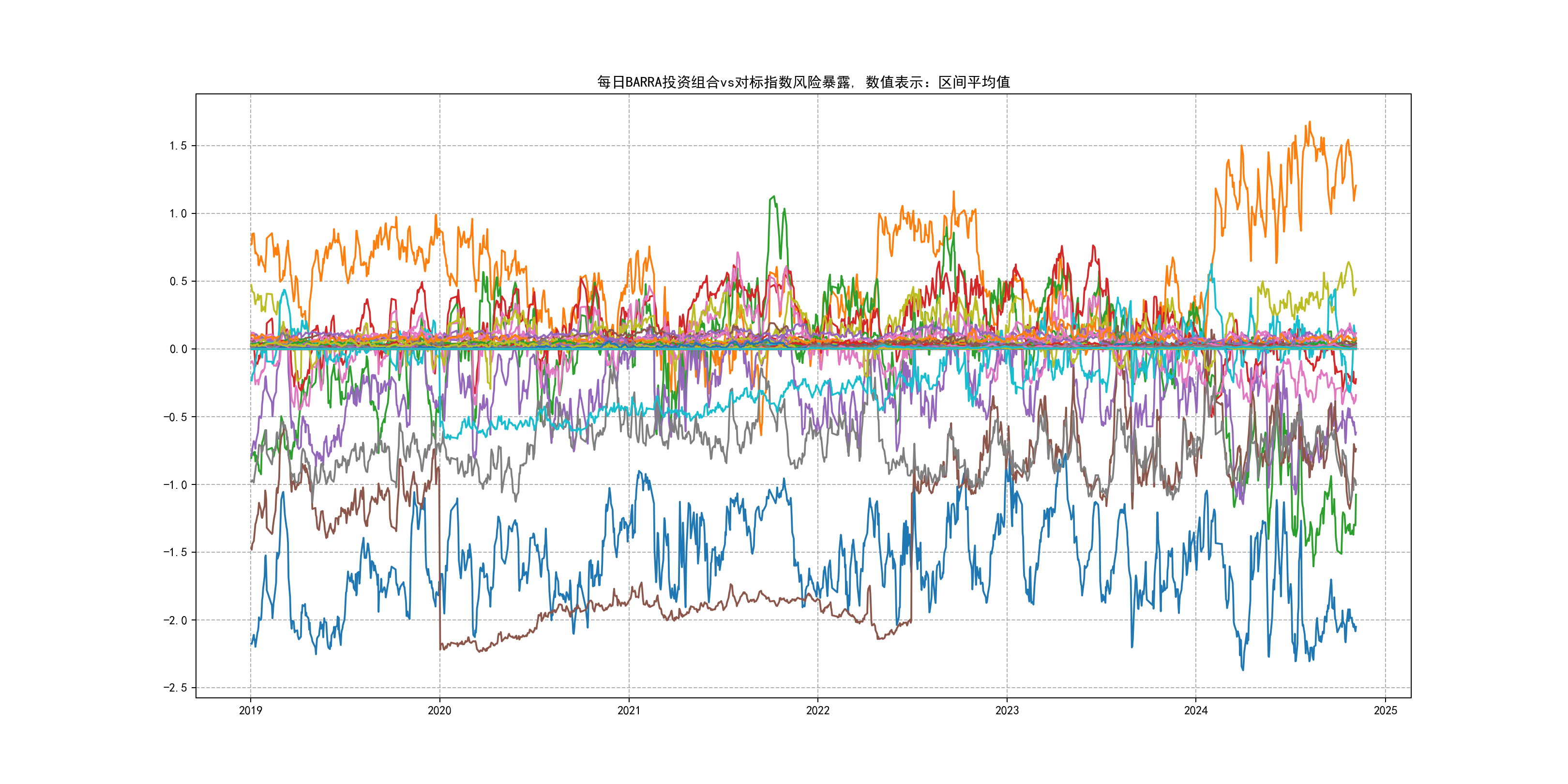Click the 2024 x-axis tick label
1568x784 pixels.
1195,710
